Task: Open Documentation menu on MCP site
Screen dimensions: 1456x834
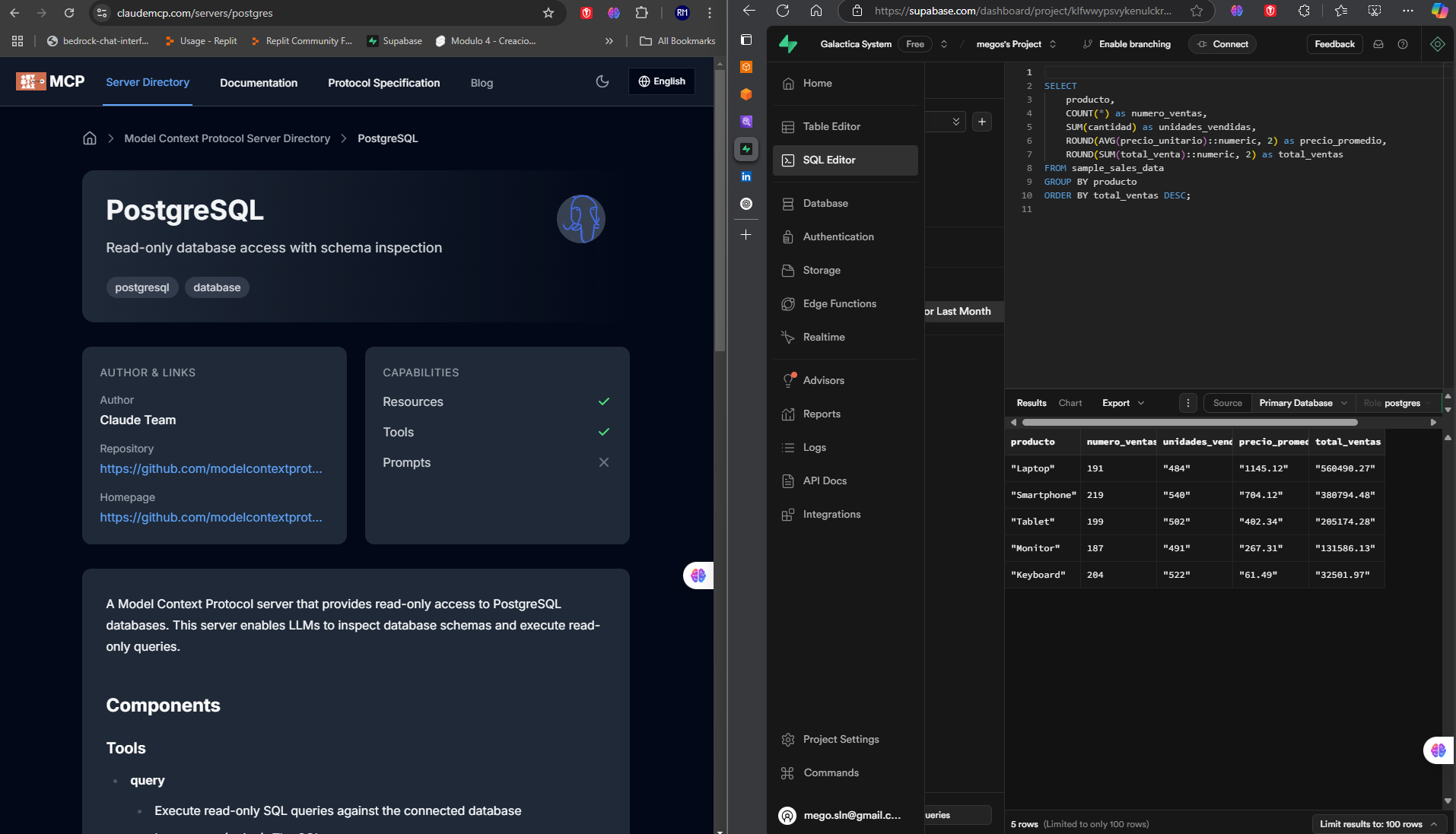Action: [x=259, y=83]
